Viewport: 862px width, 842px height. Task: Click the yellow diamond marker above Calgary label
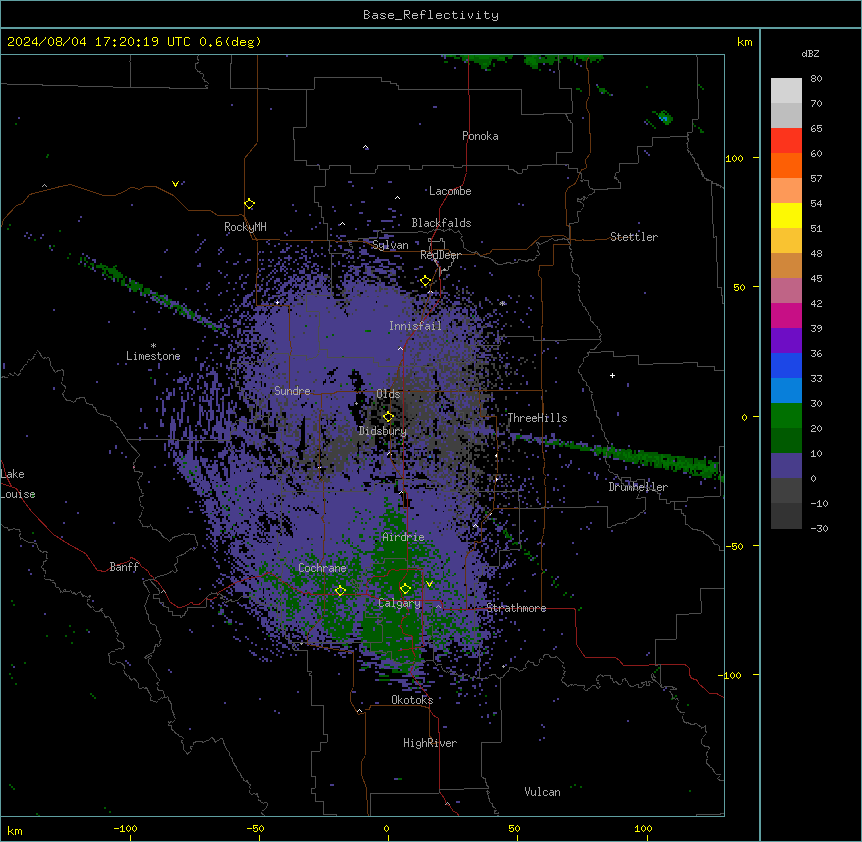tap(405, 589)
